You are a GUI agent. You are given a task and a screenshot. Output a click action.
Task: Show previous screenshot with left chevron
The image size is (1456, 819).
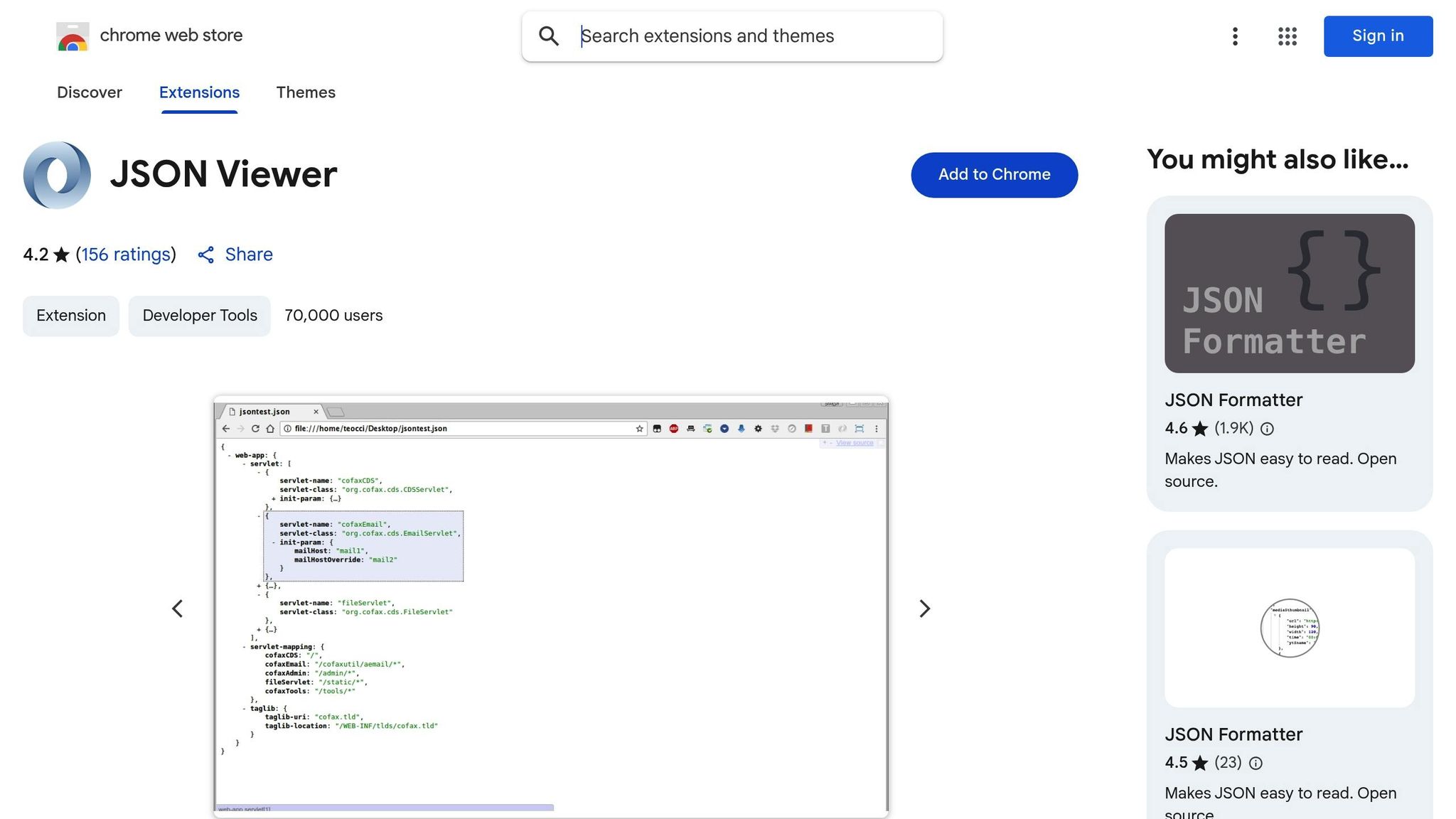pyautogui.click(x=178, y=609)
